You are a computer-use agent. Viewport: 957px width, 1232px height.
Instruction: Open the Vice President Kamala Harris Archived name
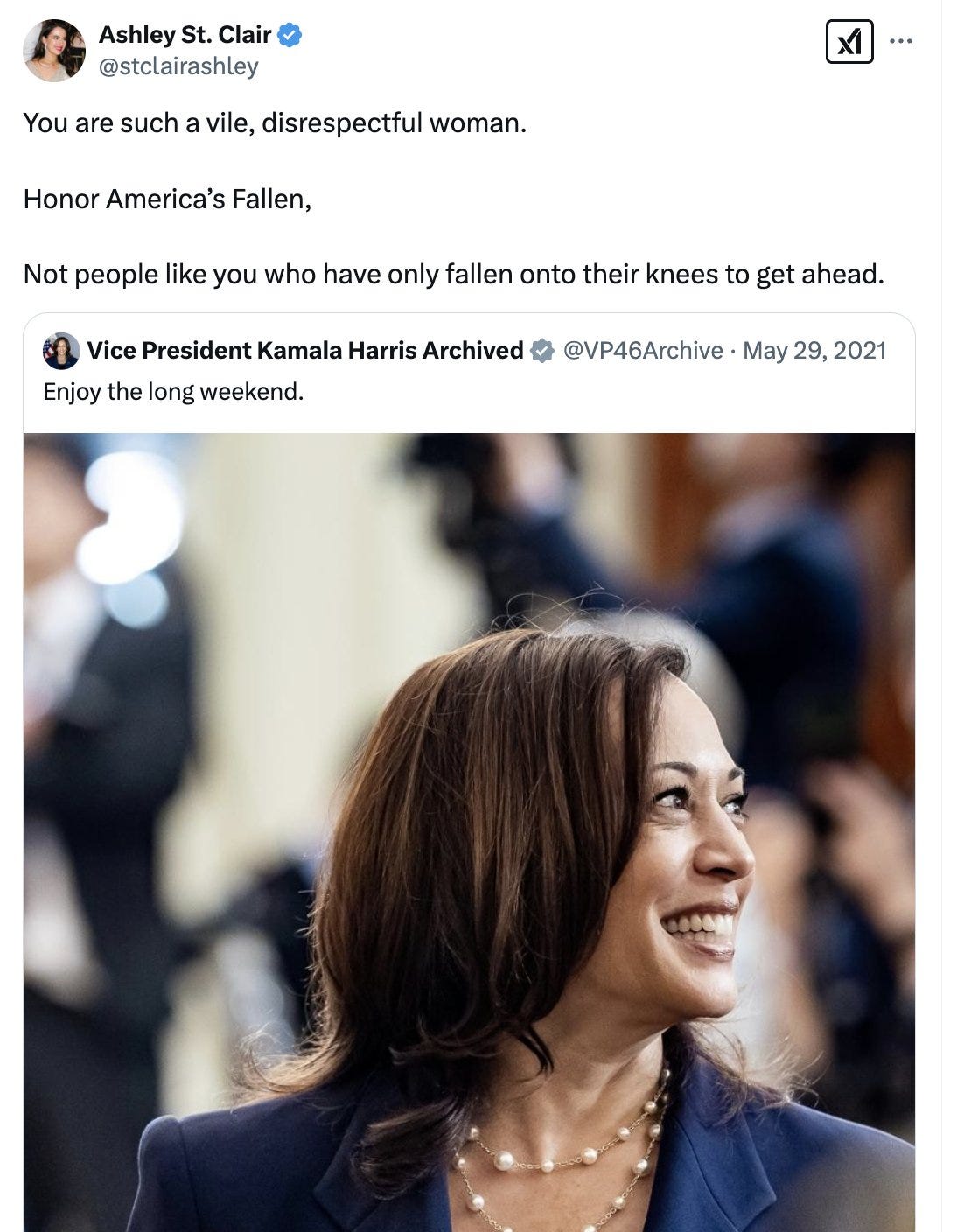point(302,349)
